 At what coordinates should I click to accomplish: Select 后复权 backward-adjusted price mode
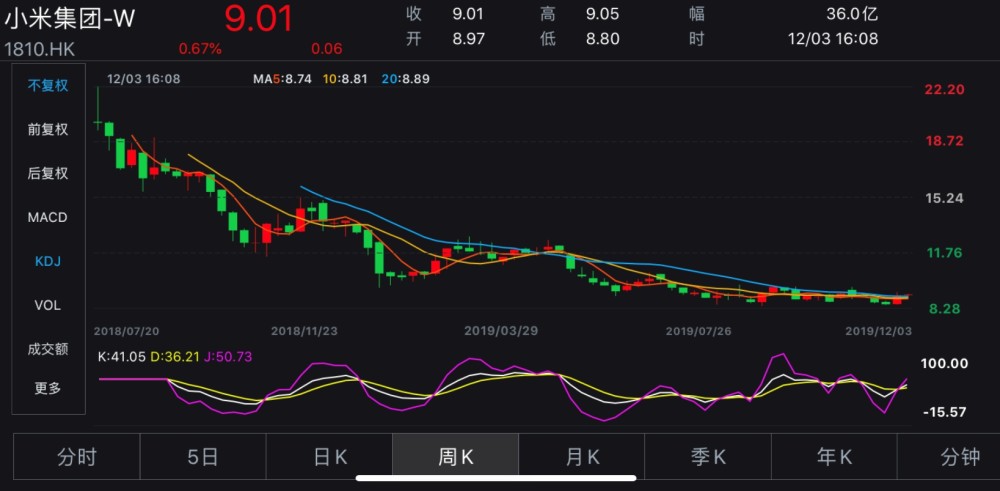[48, 173]
